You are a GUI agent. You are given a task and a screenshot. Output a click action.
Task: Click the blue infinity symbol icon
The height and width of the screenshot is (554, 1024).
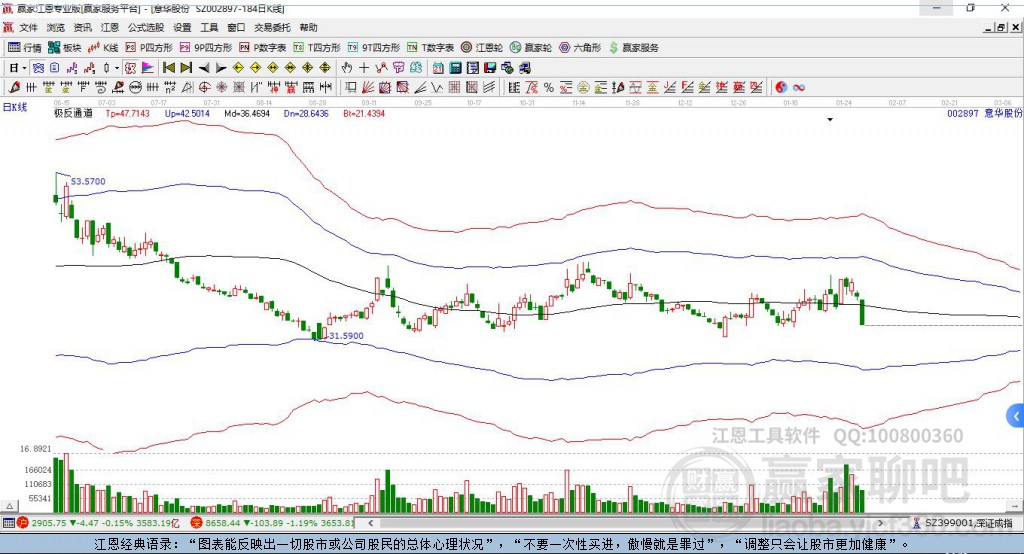799,87
